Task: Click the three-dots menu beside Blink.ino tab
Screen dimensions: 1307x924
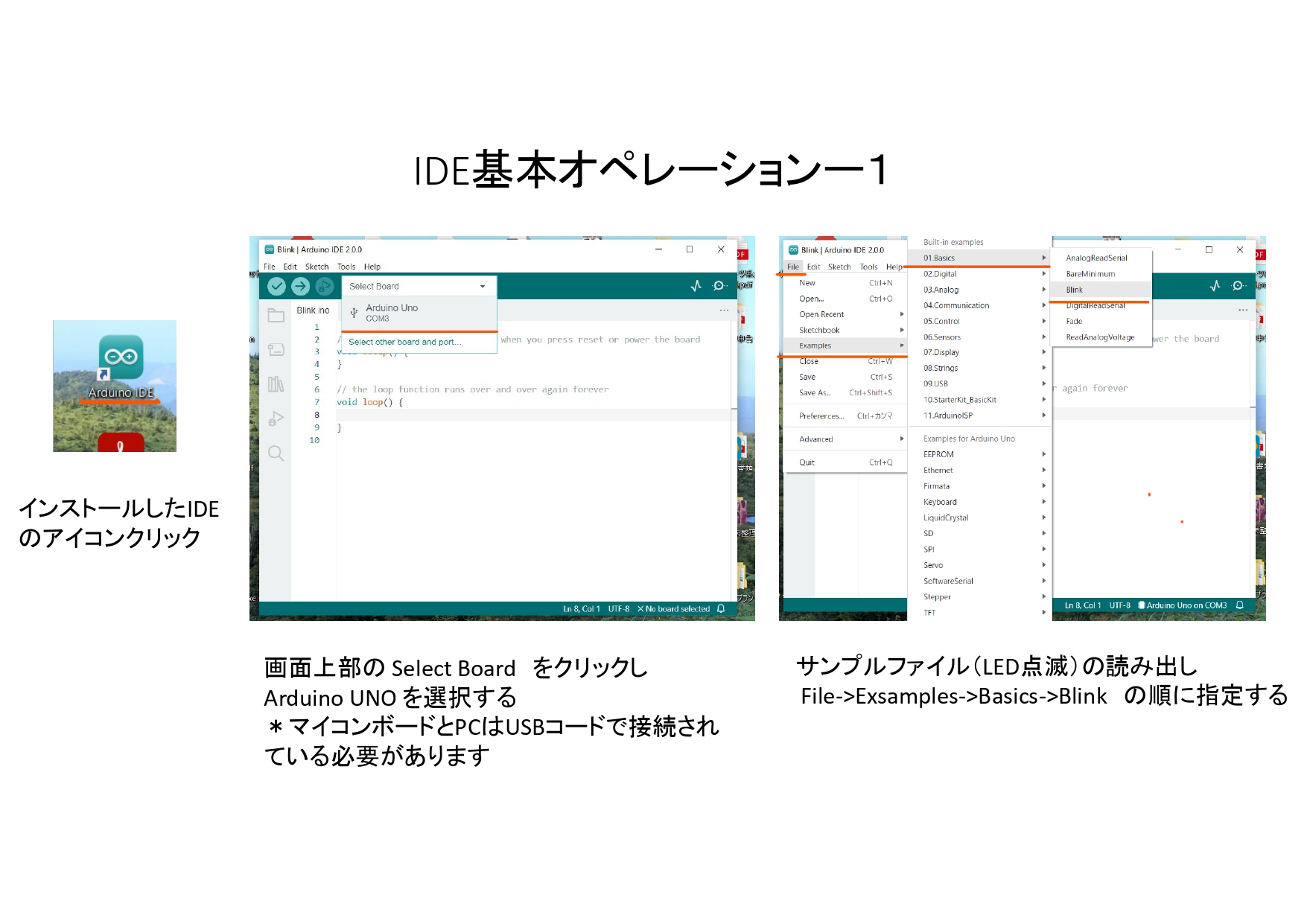Action: (x=724, y=310)
